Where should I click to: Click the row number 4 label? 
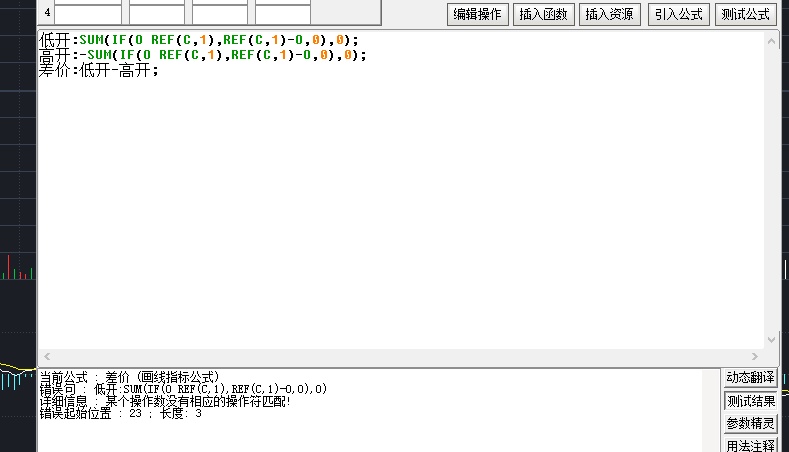click(x=47, y=13)
